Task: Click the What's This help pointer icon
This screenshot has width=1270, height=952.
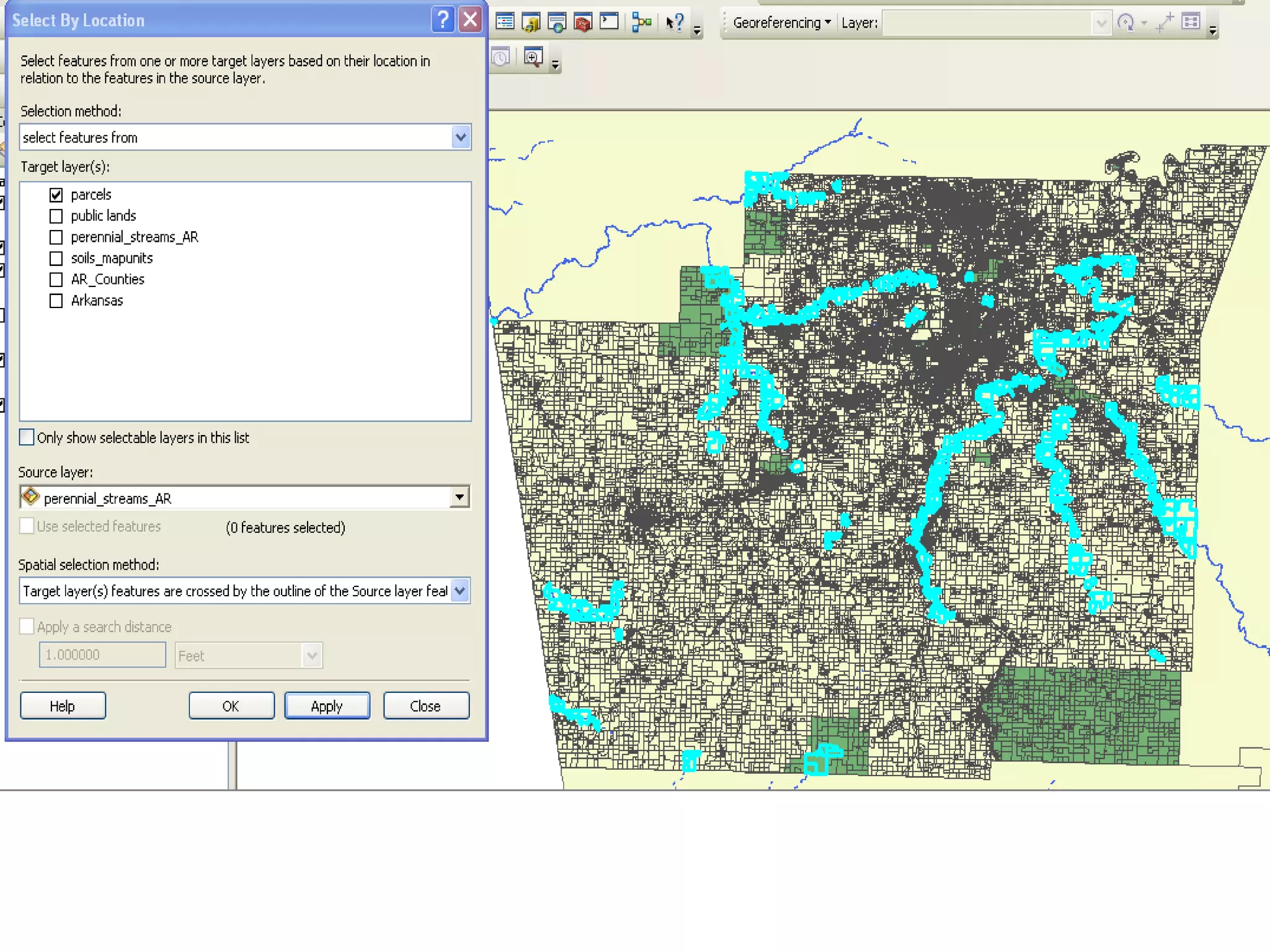Action: point(674,22)
